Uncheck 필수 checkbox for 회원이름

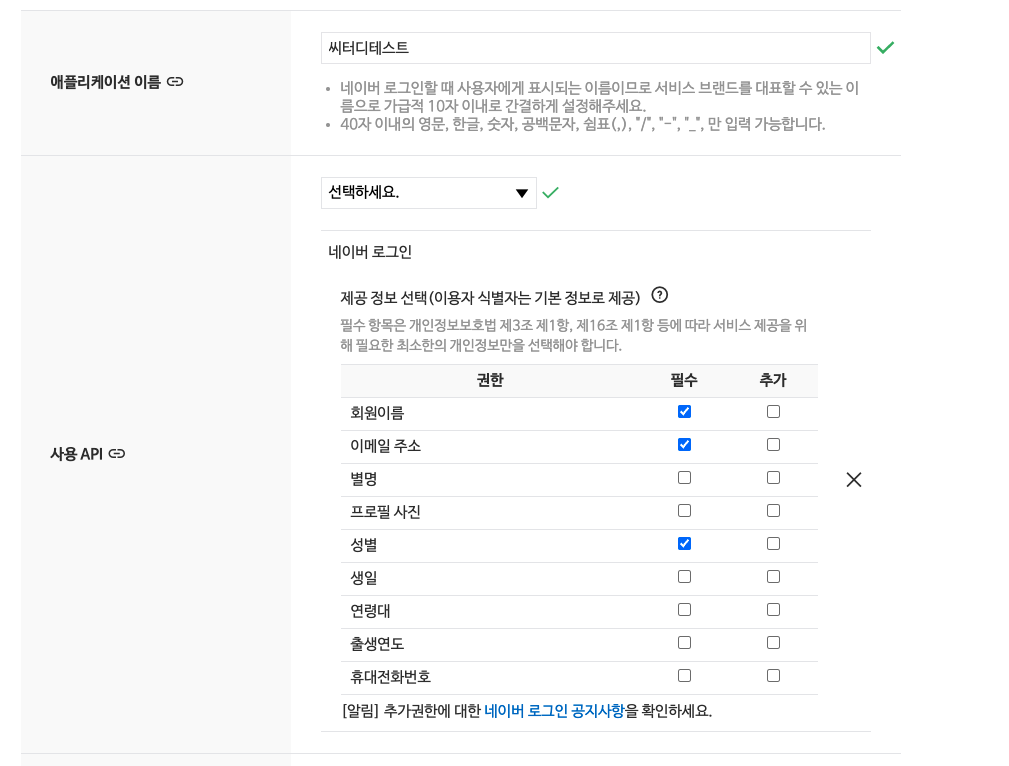pos(684,412)
